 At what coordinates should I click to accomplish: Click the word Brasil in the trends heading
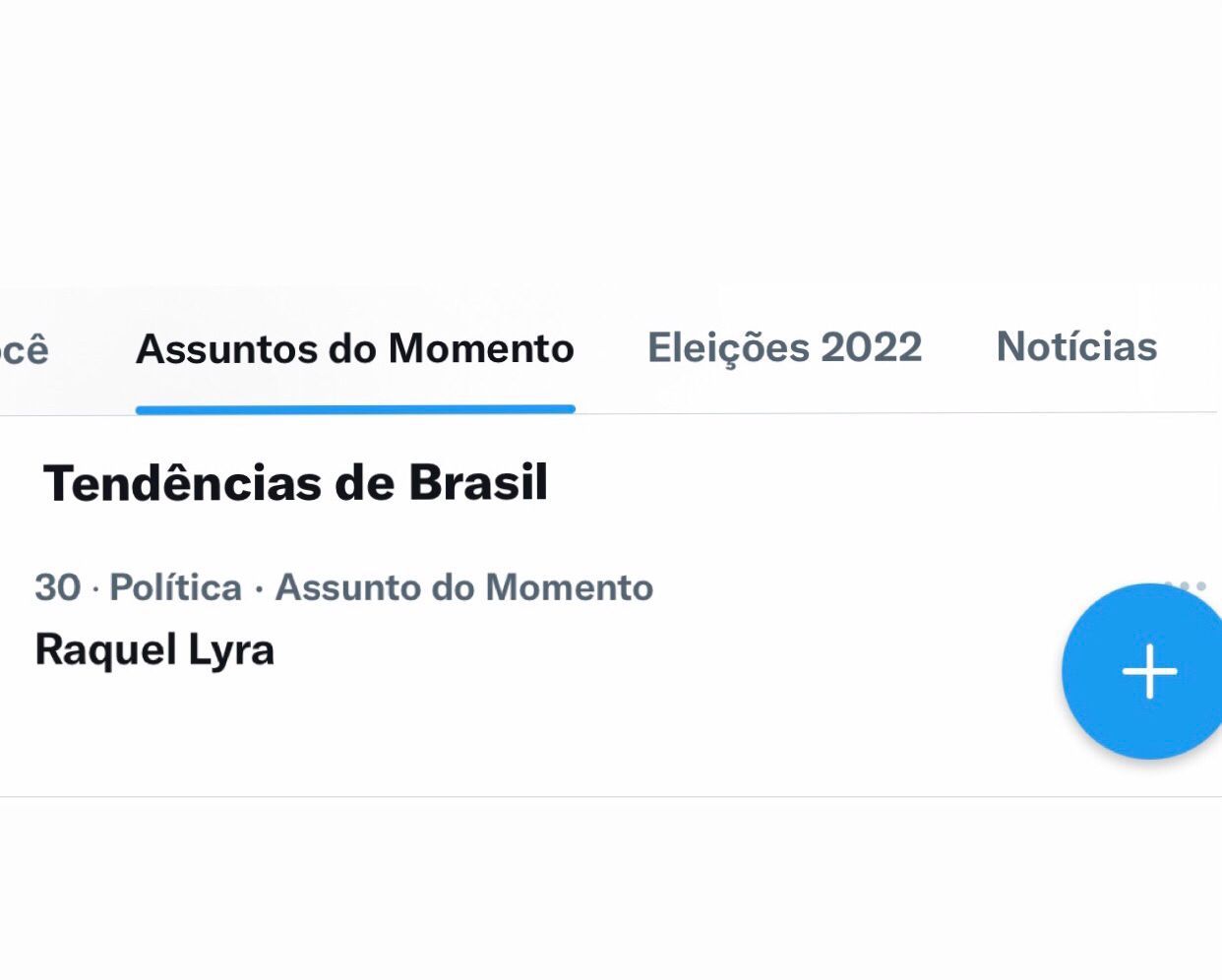477,483
